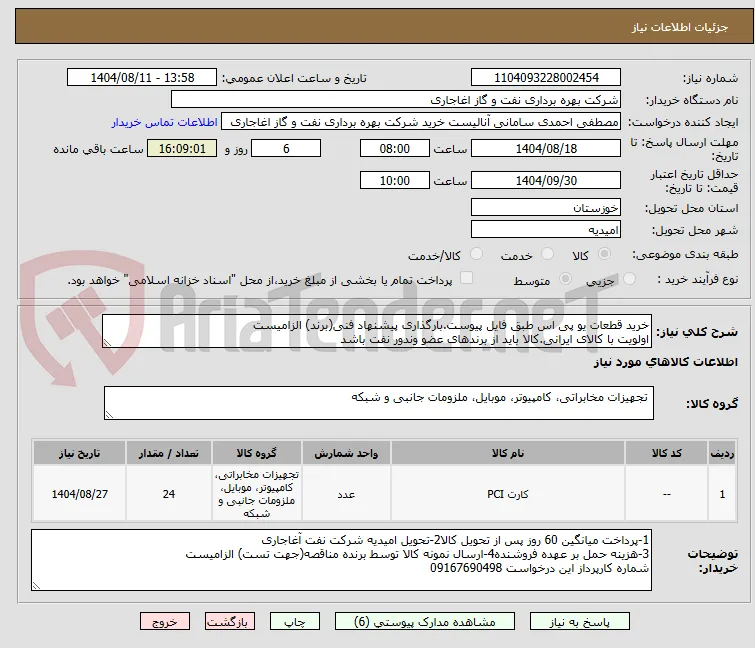Click the خروج exit button
Image resolution: width=755 pixels, height=648 pixels.
[x=165, y=622]
